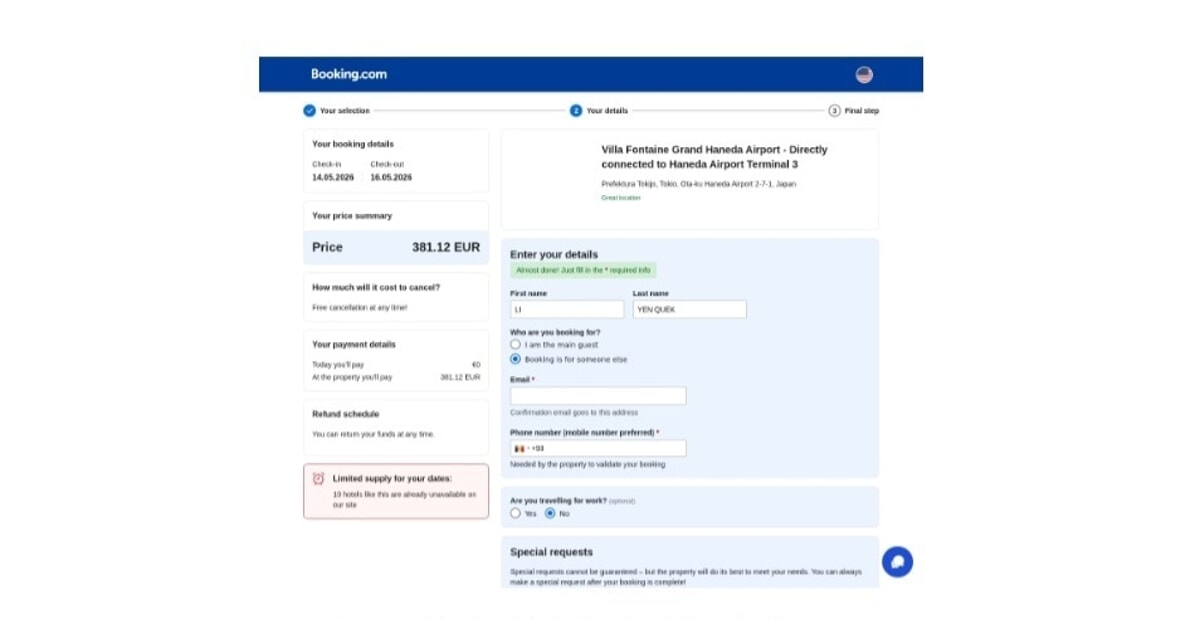The image size is (1200, 619).
Task: Select Booking is for someone else
Action: [x=515, y=359]
